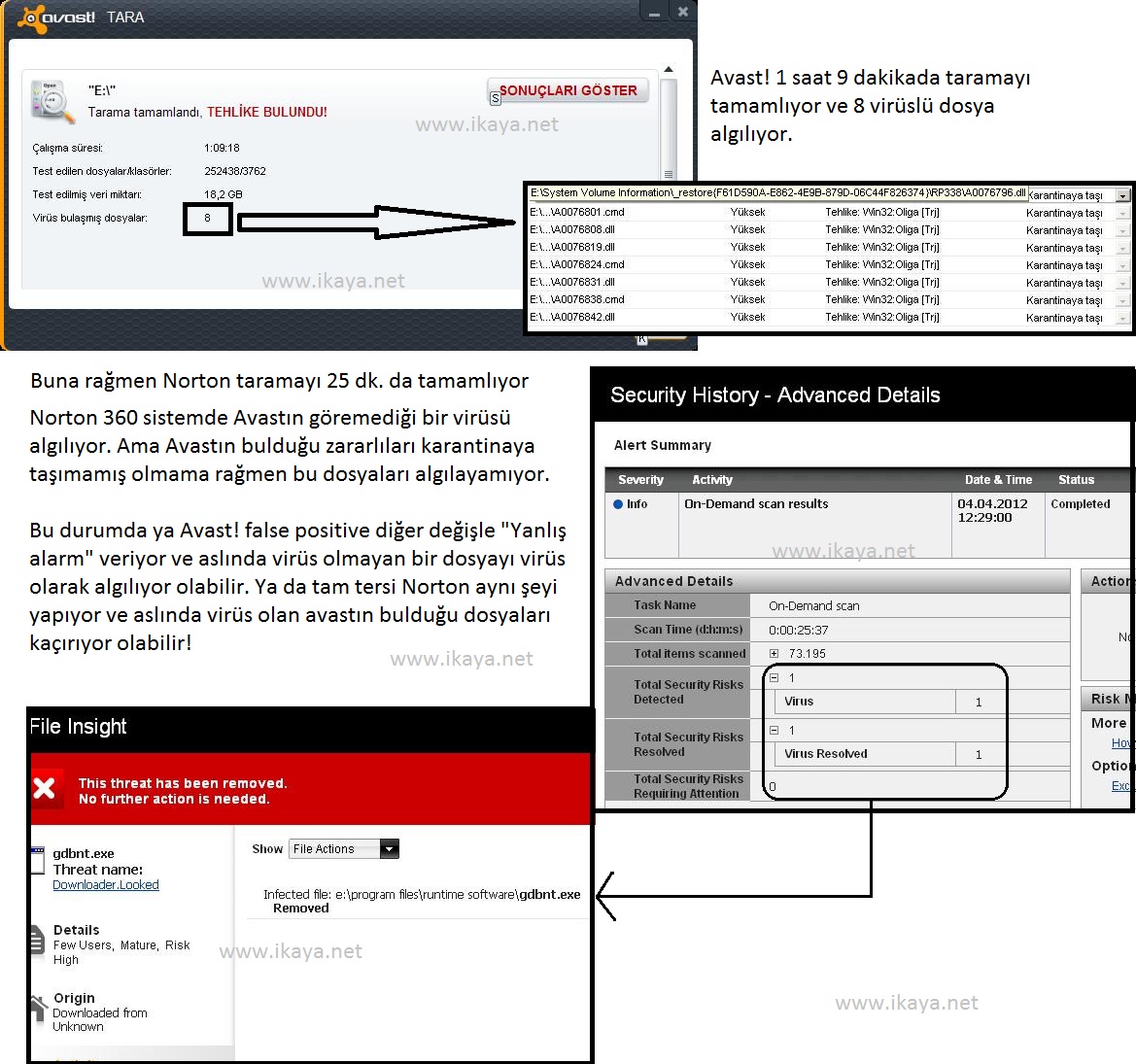Click the scan magnifier icon beside "E:\"
Viewport: 1136px width, 1064px height.
tap(52, 102)
